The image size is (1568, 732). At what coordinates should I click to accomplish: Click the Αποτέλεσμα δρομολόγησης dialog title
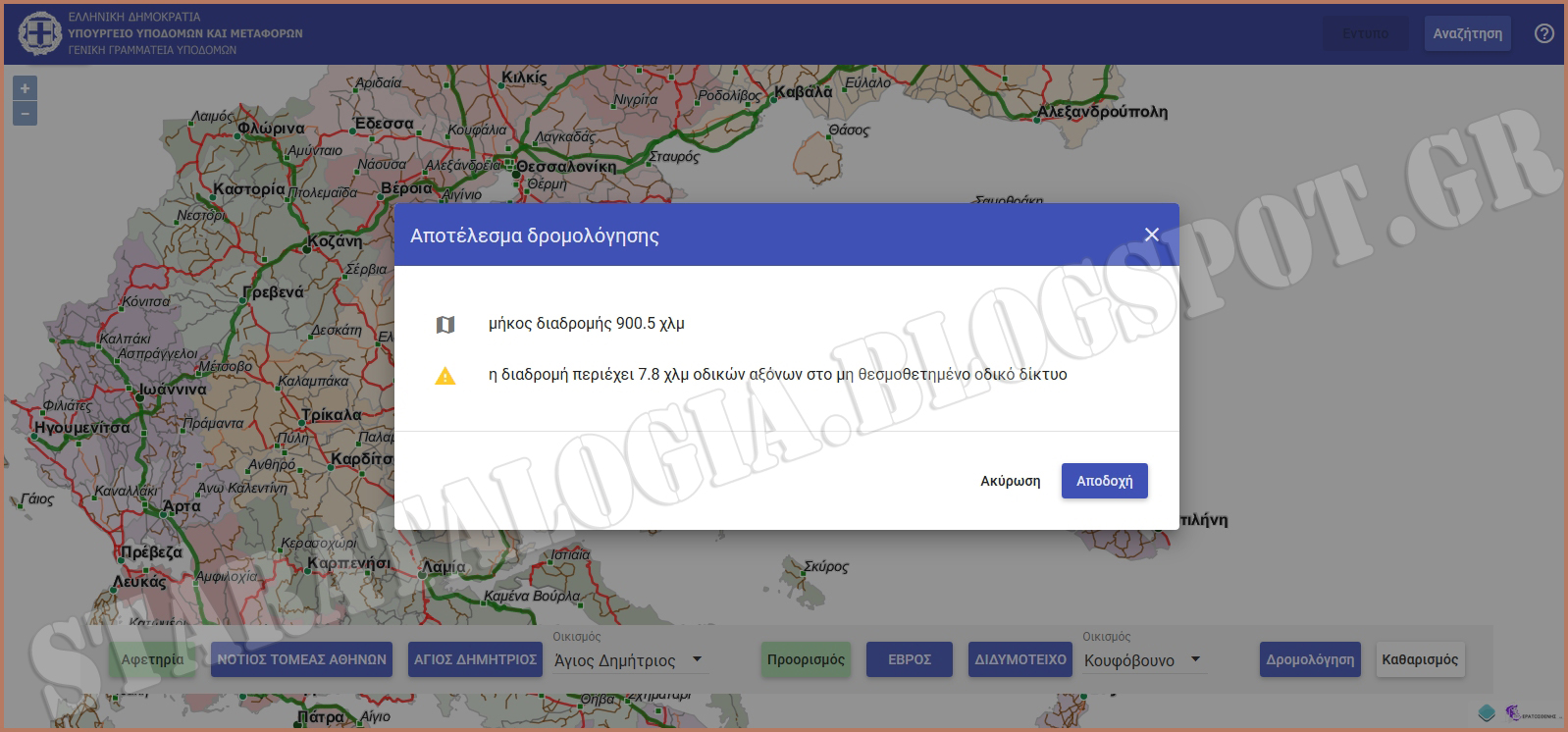[535, 235]
